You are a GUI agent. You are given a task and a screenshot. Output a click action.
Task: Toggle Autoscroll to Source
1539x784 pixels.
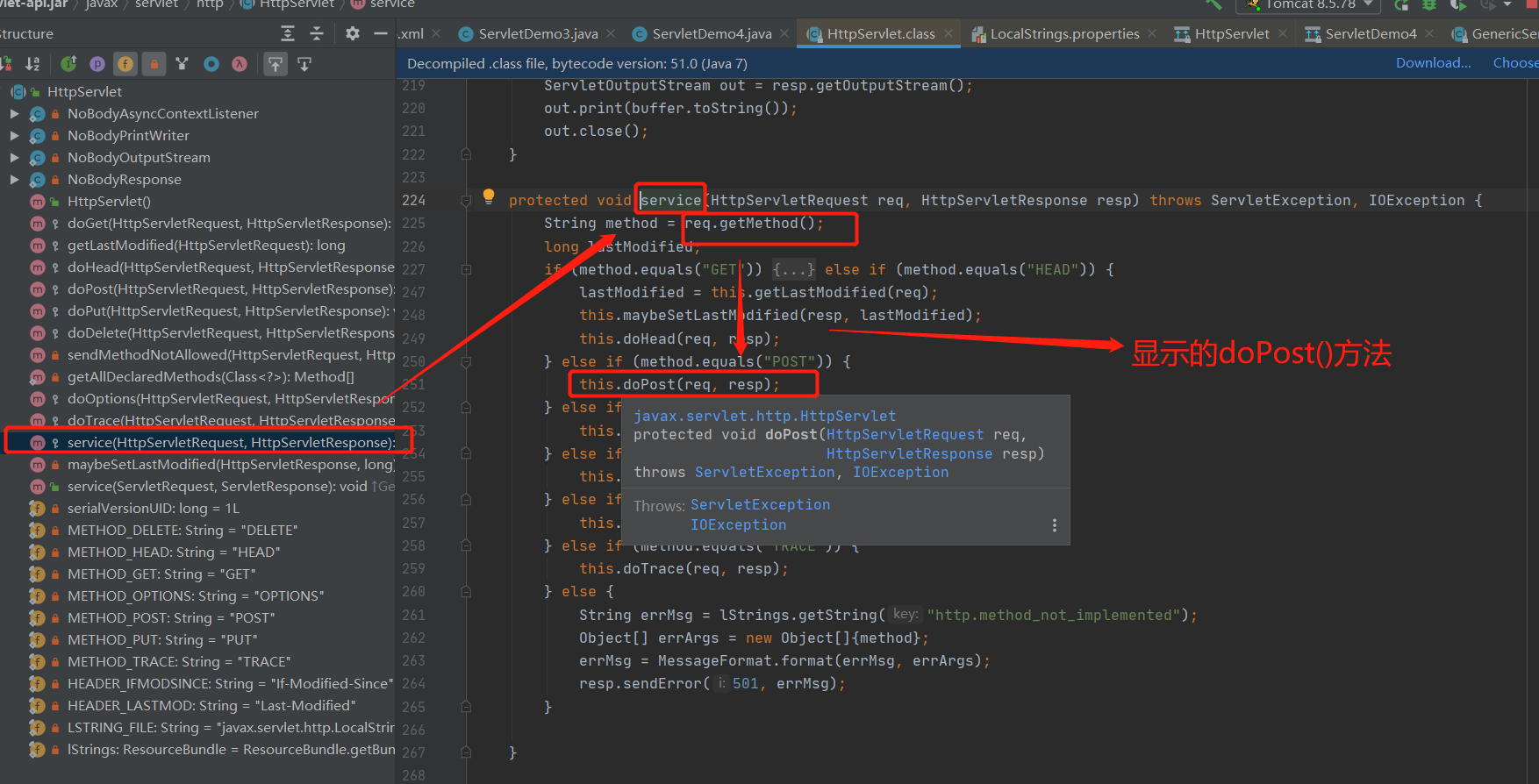point(276,64)
